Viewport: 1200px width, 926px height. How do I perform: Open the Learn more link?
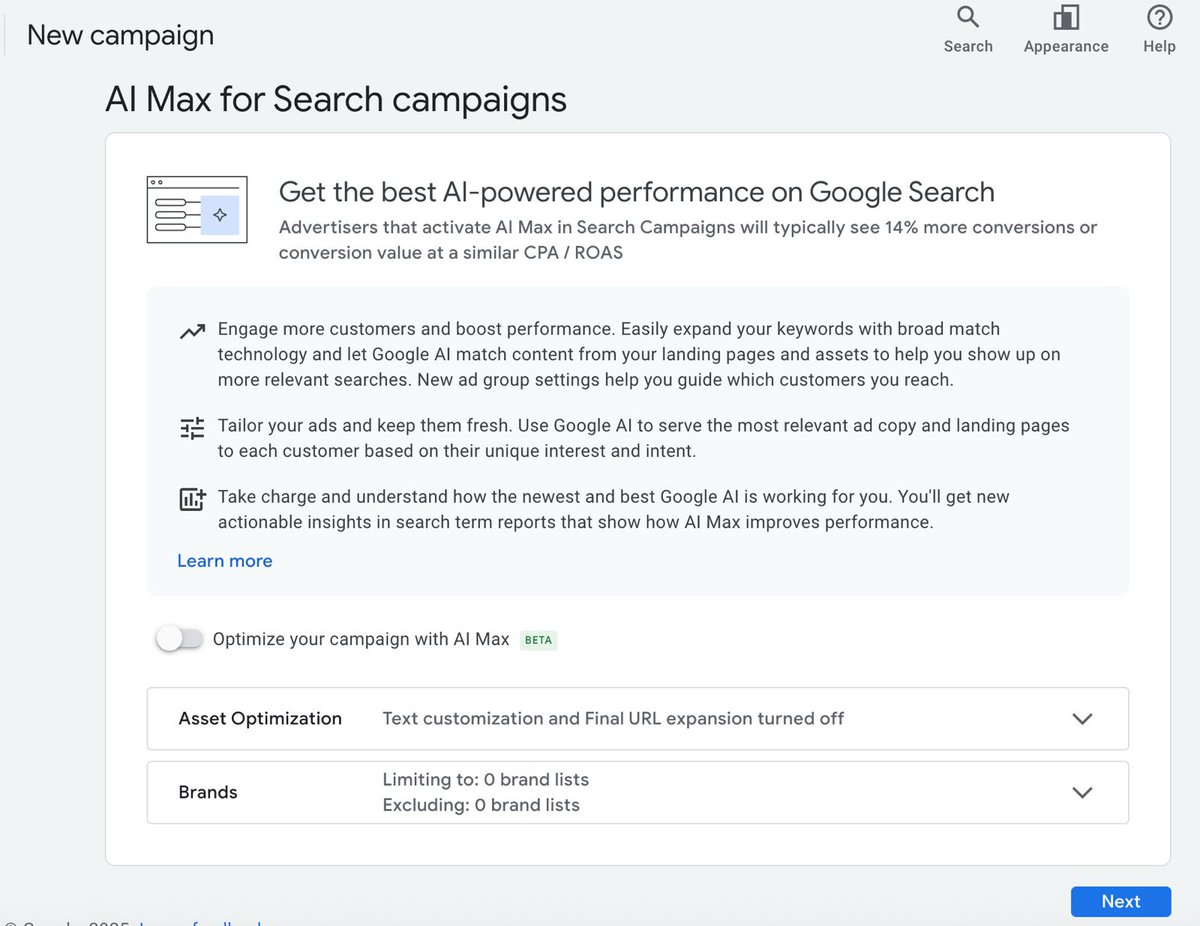[x=225, y=561]
